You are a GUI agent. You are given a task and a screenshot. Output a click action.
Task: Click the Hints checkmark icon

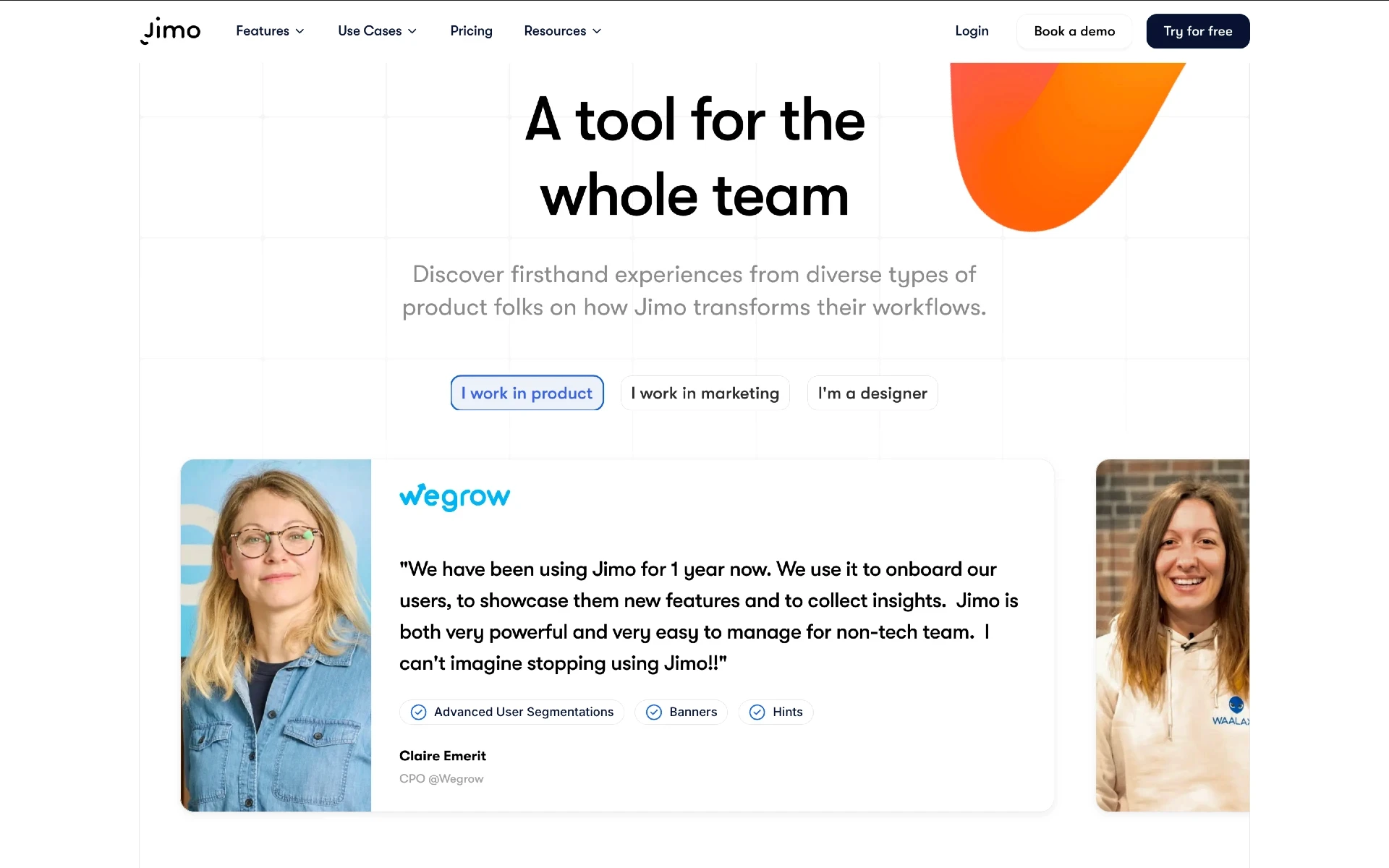(x=757, y=712)
